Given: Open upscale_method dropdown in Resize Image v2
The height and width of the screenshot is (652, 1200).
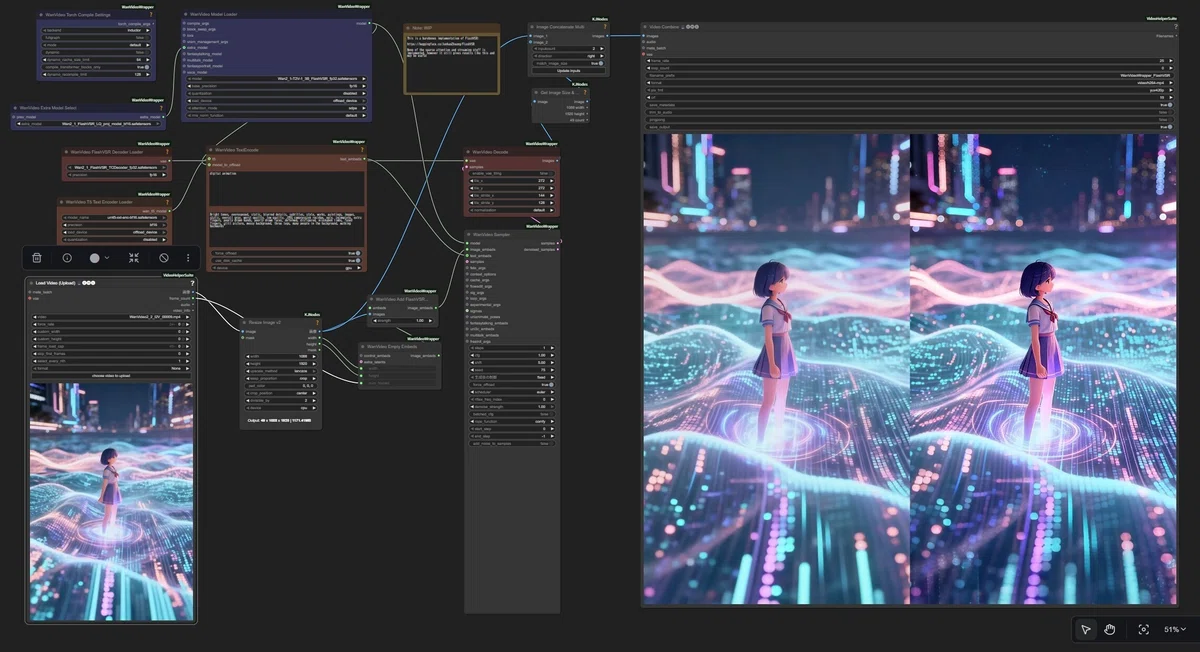Looking at the screenshot, I should 280,370.
